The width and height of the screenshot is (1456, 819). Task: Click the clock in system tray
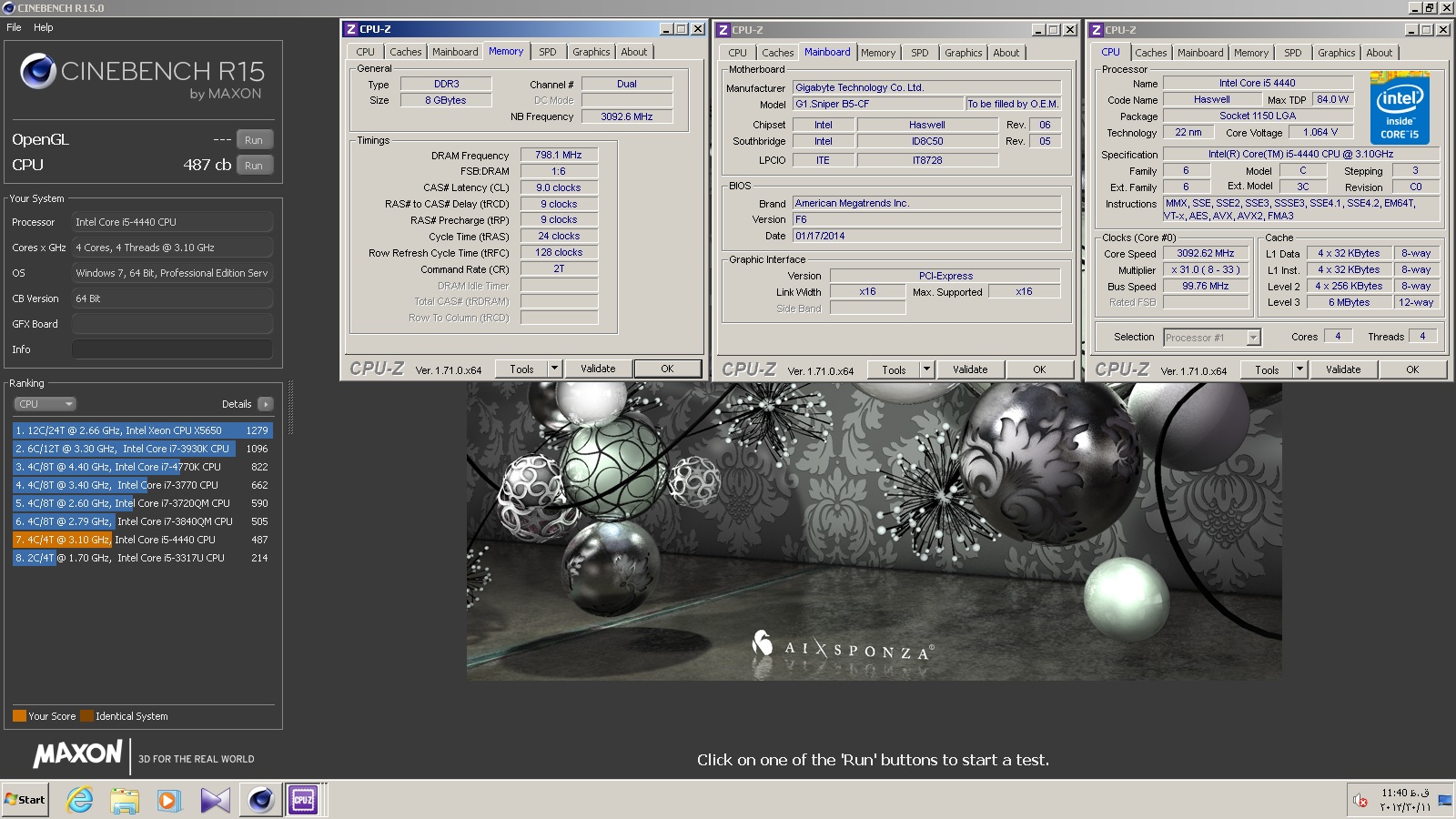(1404, 800)
